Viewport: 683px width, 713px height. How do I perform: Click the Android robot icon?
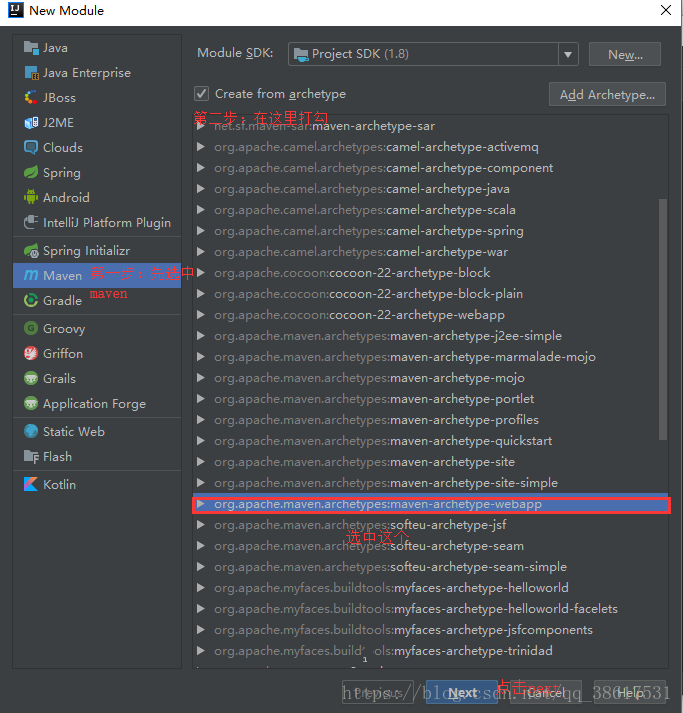point(31,197)
